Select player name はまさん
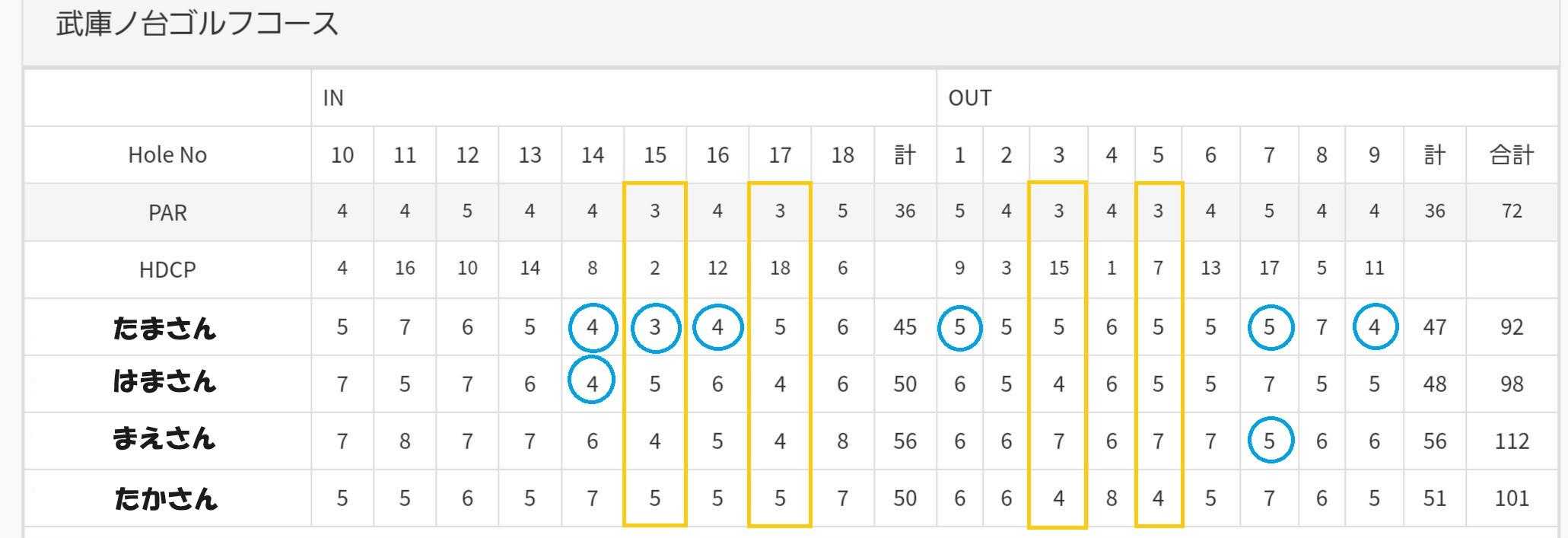 click(165, 380)
